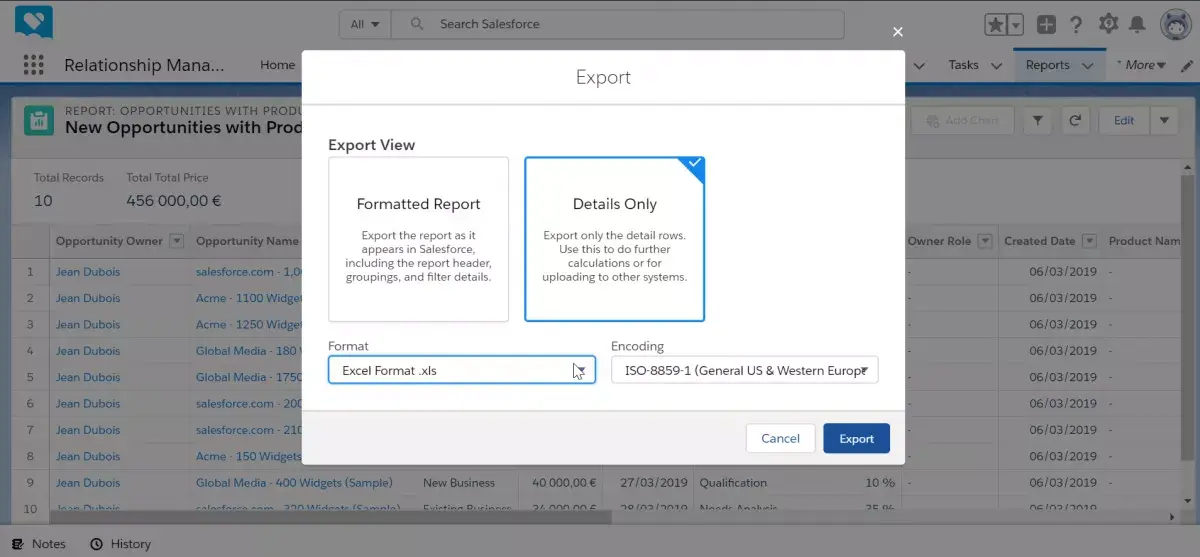Screen dimensions: 1200x557
Task: Open Jean Dubois link in row 1
Action: [x=88, y=272]
